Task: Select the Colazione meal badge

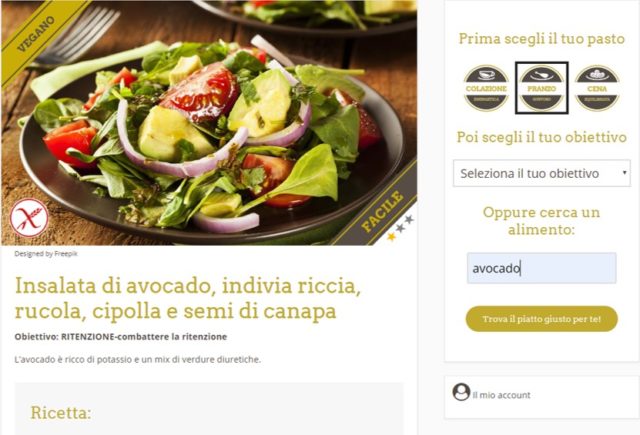Action: tap(486, 88)
